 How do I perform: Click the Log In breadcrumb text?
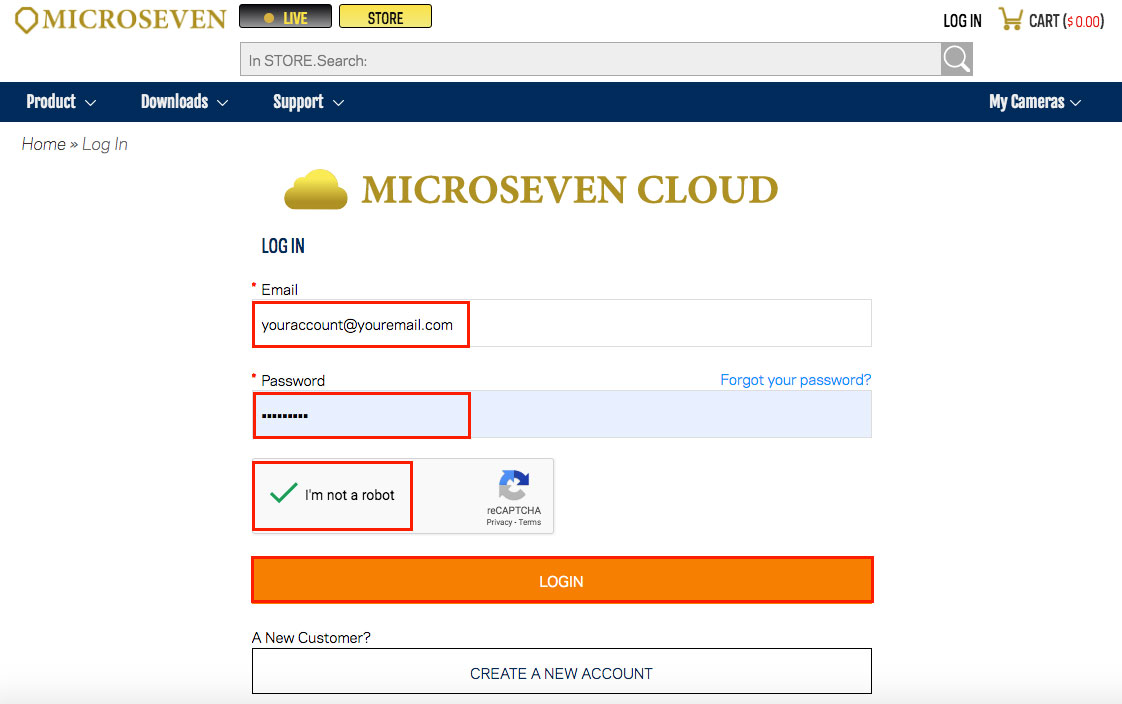(x=104, y=145)
